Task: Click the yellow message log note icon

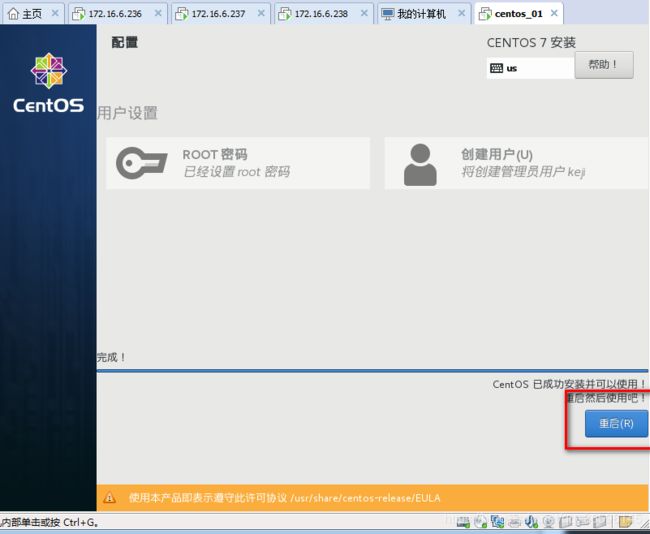Action: tap(625, 522)
